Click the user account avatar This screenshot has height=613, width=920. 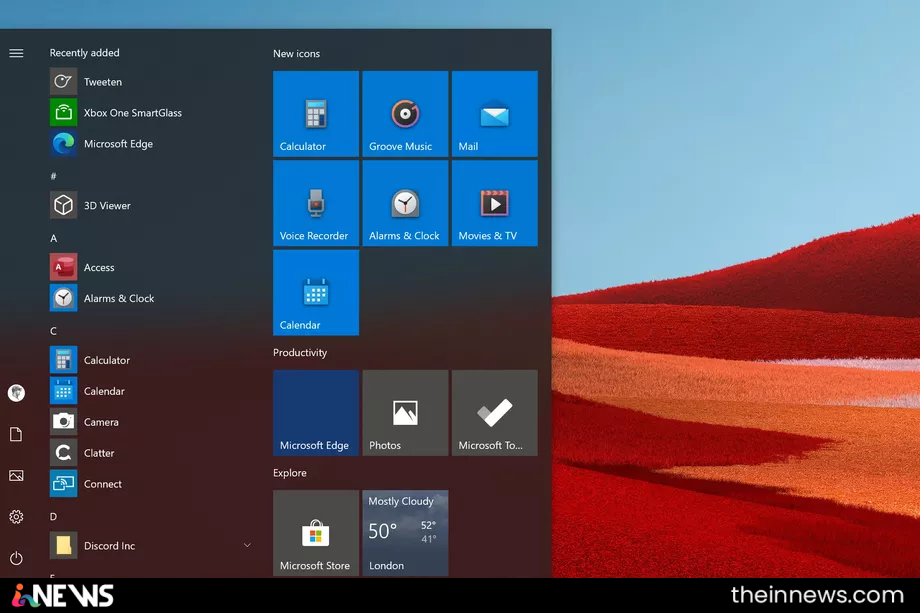click(x=16, y=392)
